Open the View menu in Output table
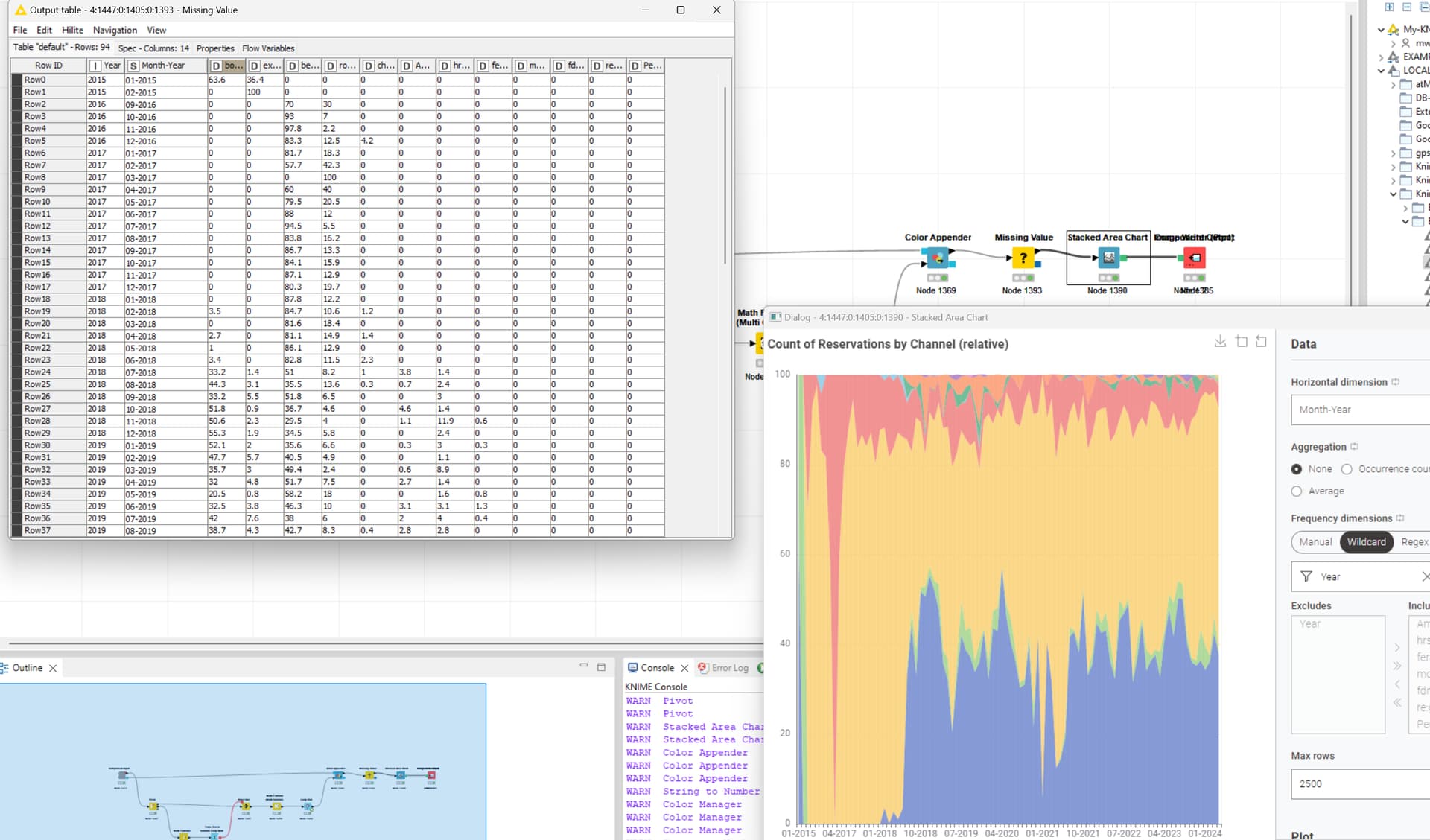The height and width of the screenshot is (840, 1430). (x=156, y=30)
